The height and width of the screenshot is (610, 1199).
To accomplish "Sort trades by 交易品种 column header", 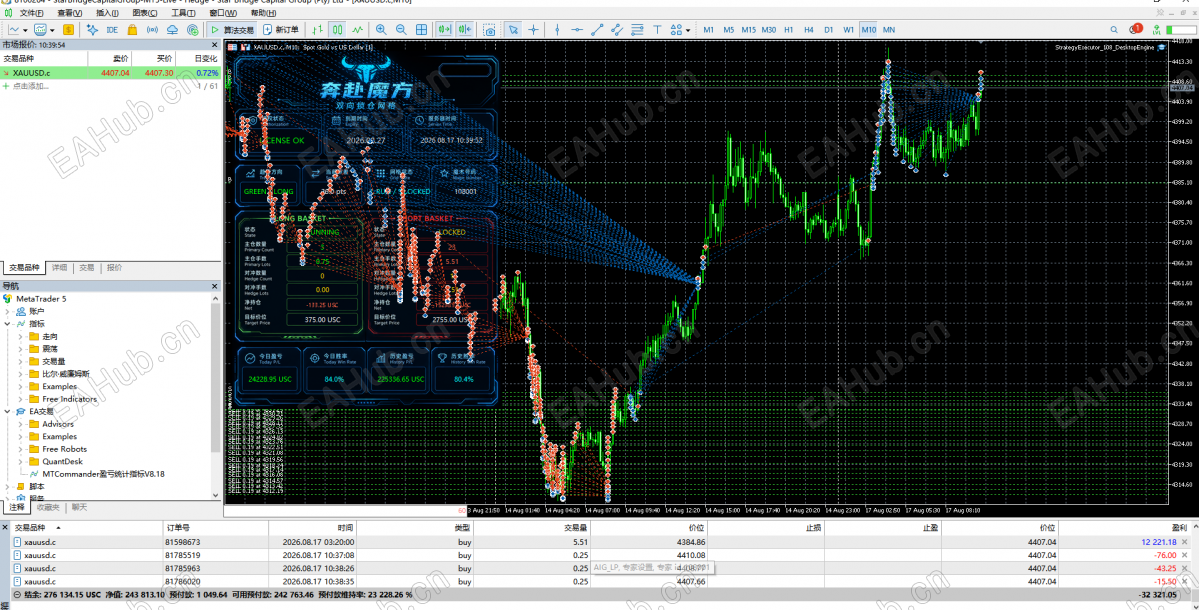I will pos(31,527).
